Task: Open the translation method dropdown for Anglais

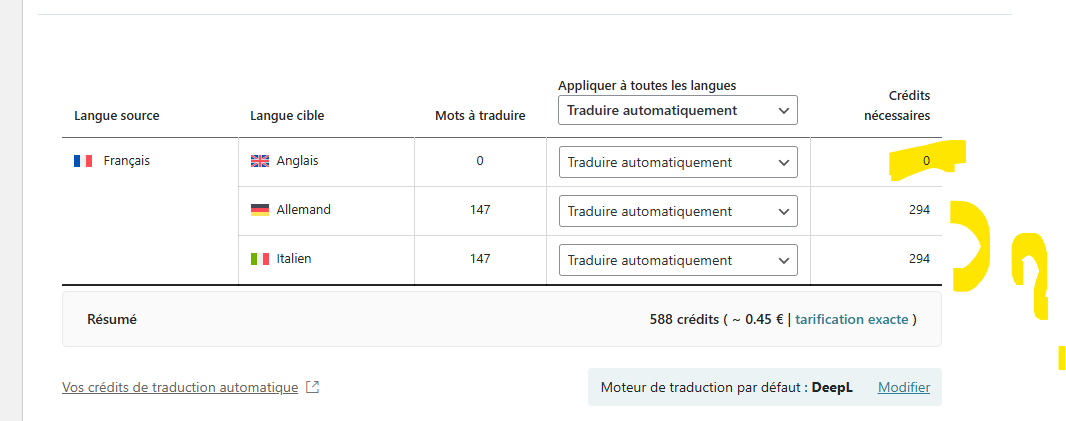Action: 677,162
